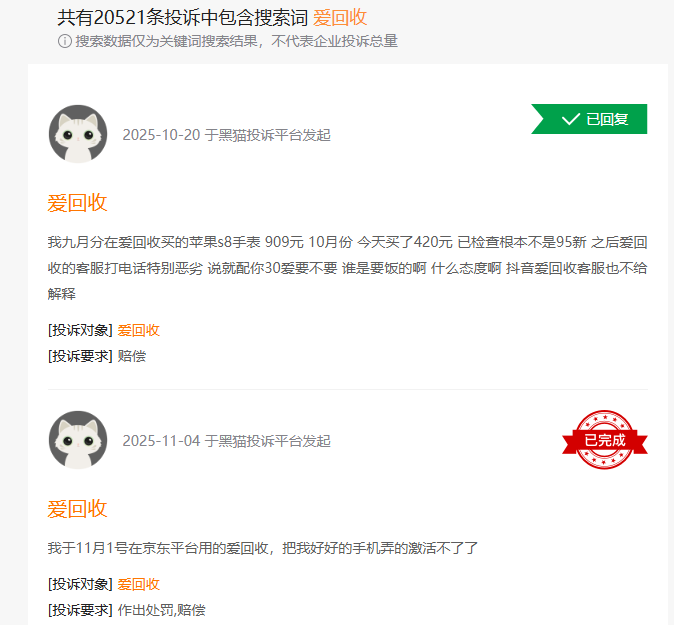Click the 2025-11-04 complaint date line
This screenshot has width=674, height=625.
point(227,441)
